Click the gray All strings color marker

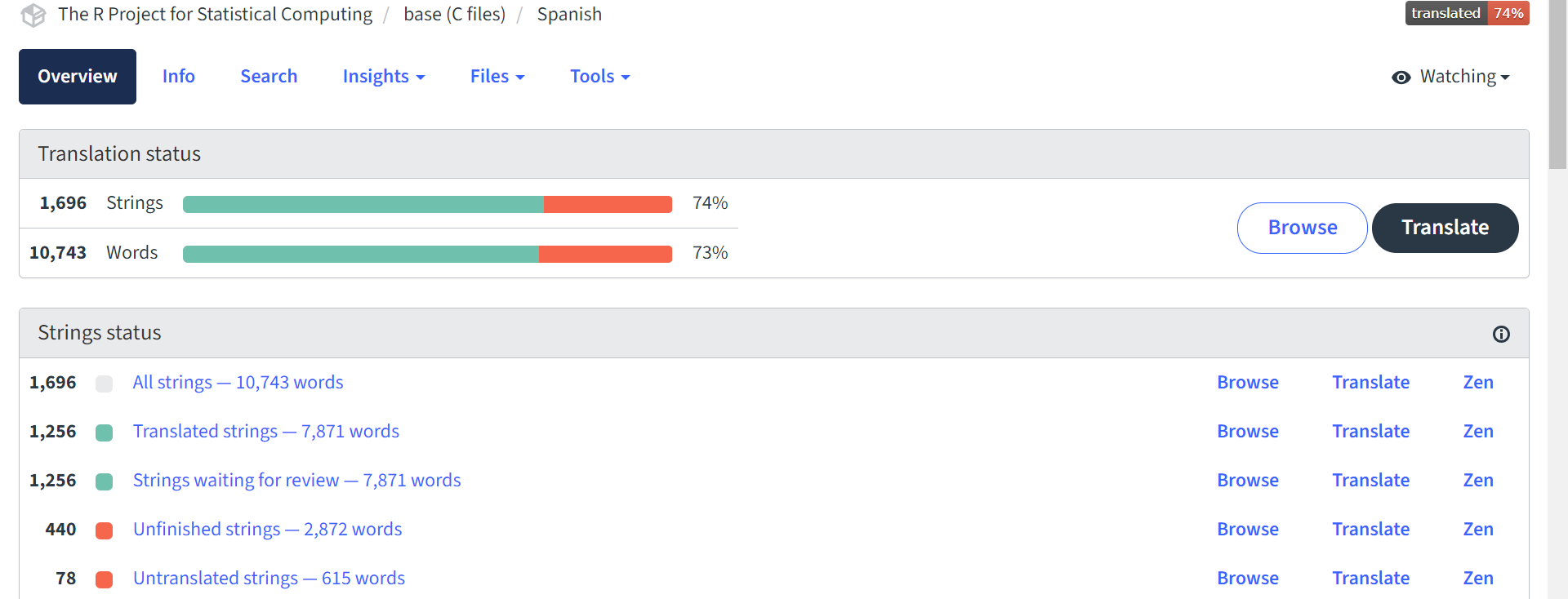(104, 384)
